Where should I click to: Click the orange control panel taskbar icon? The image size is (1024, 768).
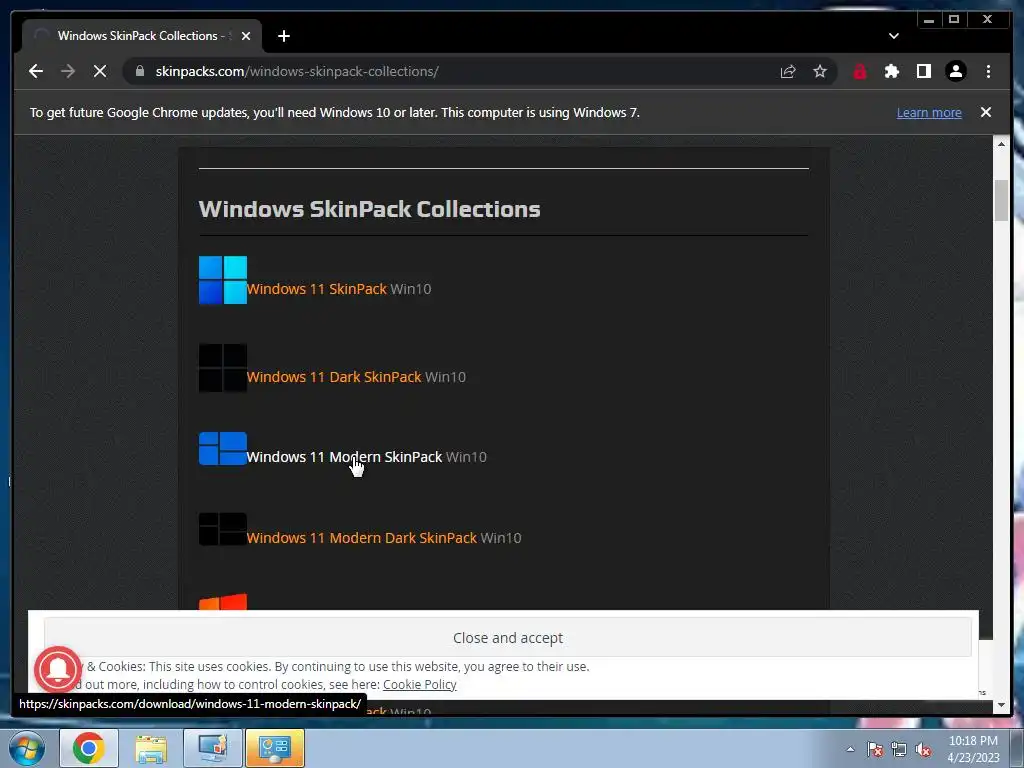[275, 748]
